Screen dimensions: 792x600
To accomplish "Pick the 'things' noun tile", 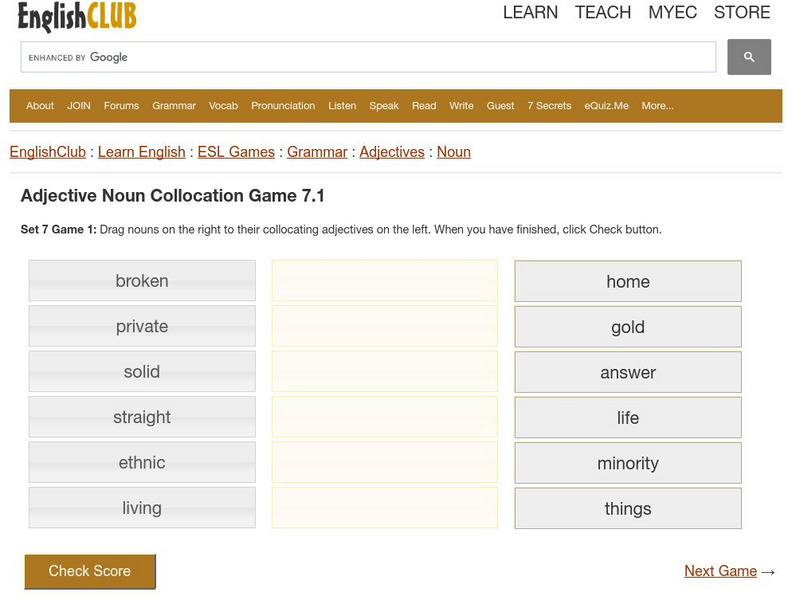I will point(628,509).
